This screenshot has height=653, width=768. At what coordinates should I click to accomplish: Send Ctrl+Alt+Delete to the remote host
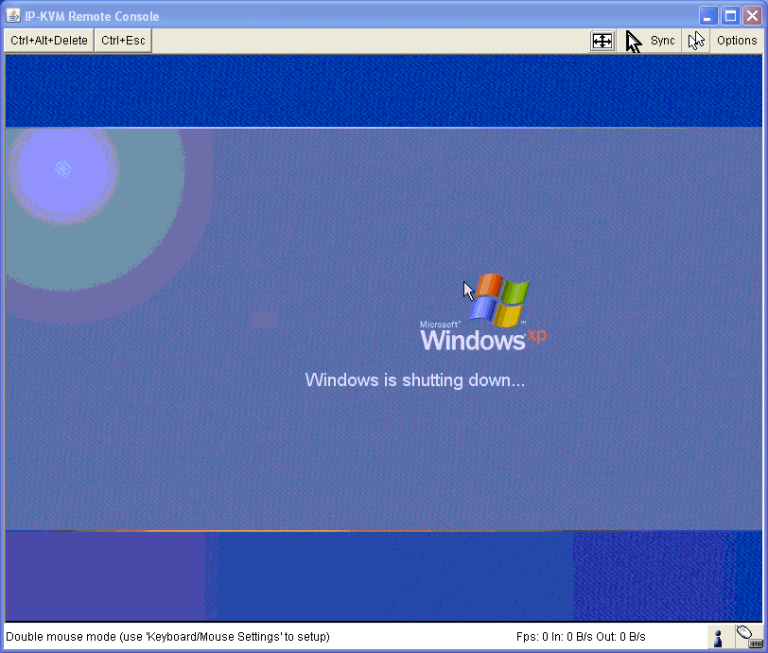click(x=49, y=41)
